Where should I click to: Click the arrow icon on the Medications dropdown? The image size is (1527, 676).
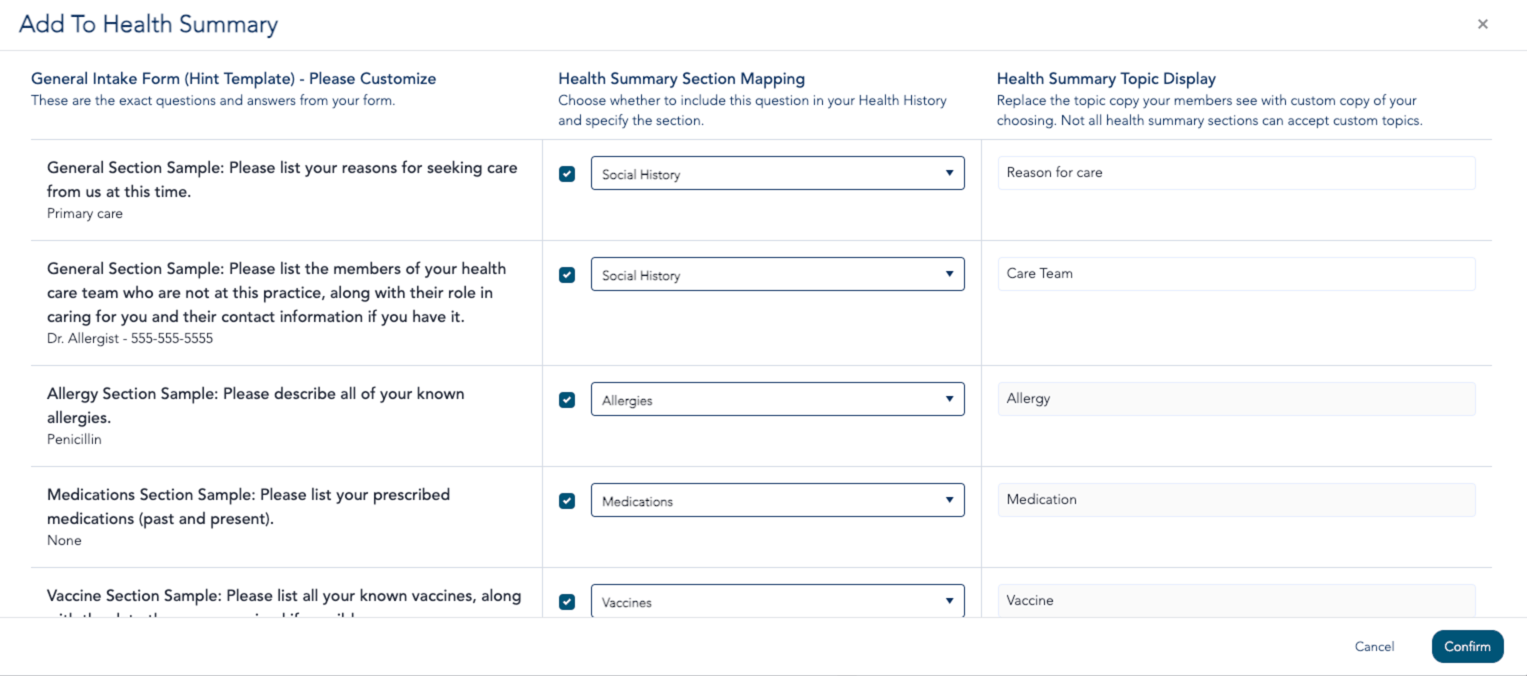[950, 500]
